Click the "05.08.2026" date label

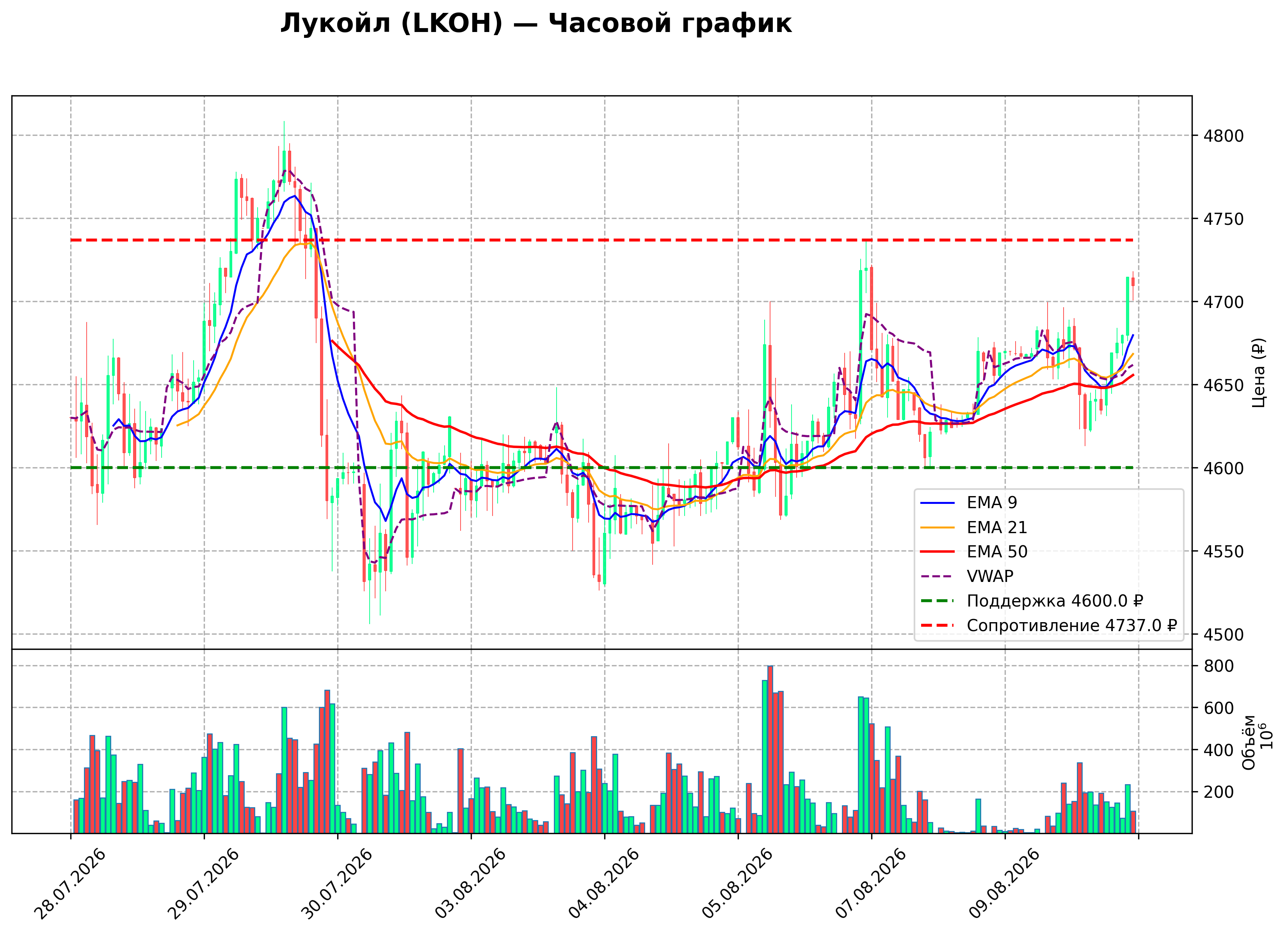coord(738,884)
